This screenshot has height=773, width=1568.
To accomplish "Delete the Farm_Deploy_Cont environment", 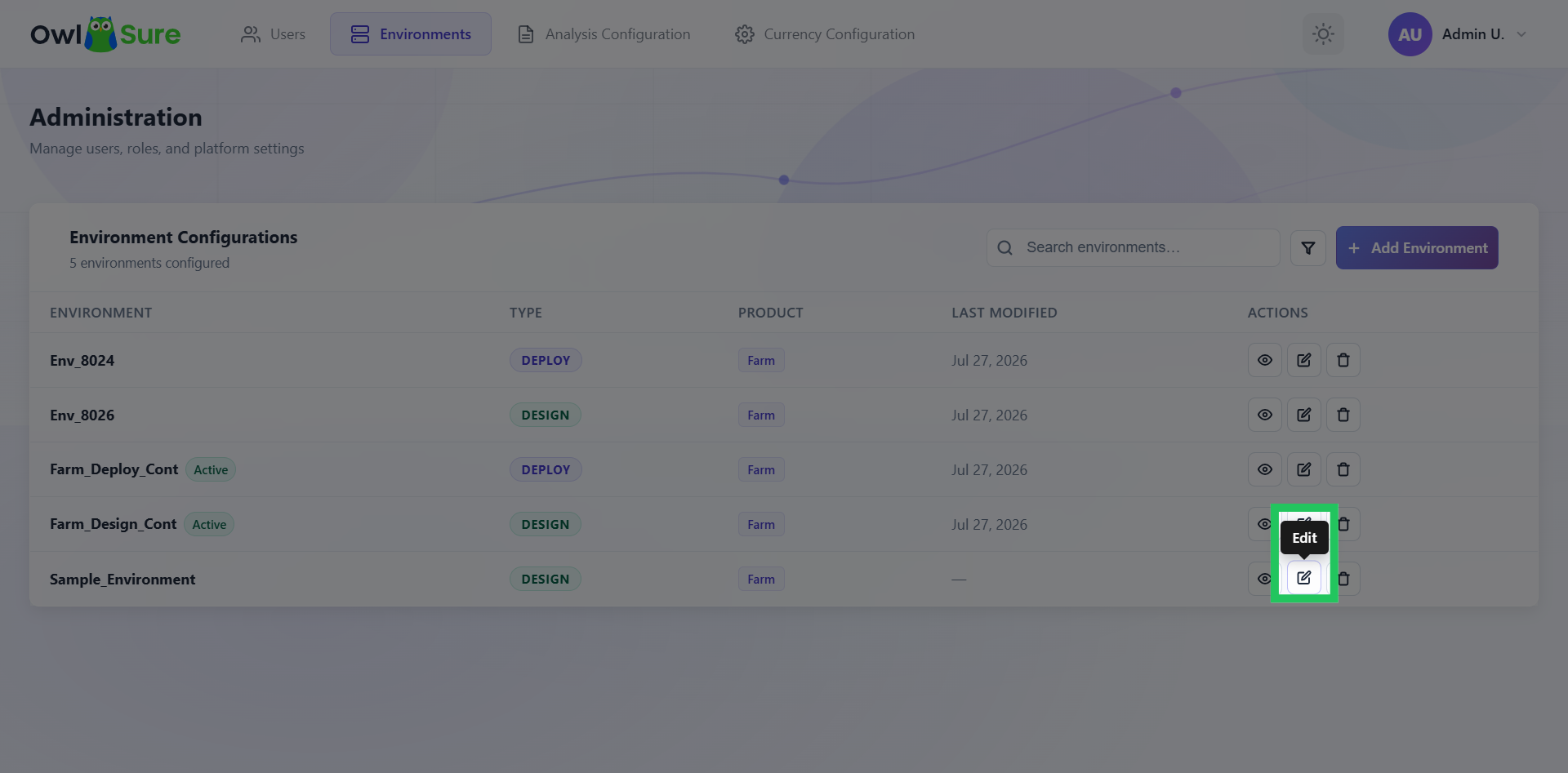I will coord(1343,469).
